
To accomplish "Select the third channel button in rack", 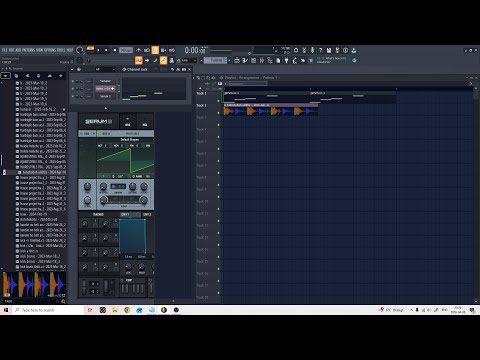I will (x=105, y=96).
